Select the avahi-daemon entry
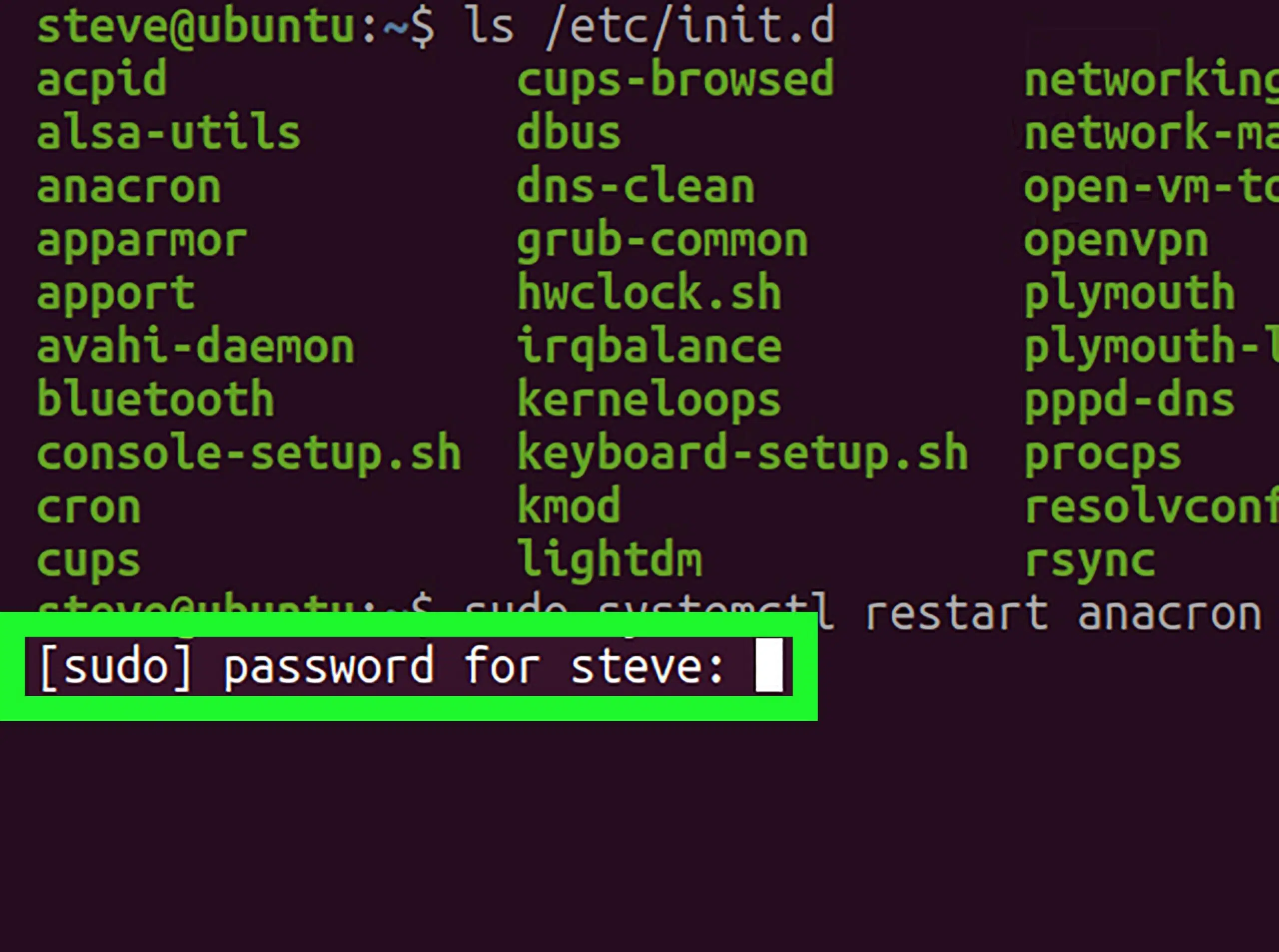The width and height of the screenshot is (1279, 952). (195, 348)
